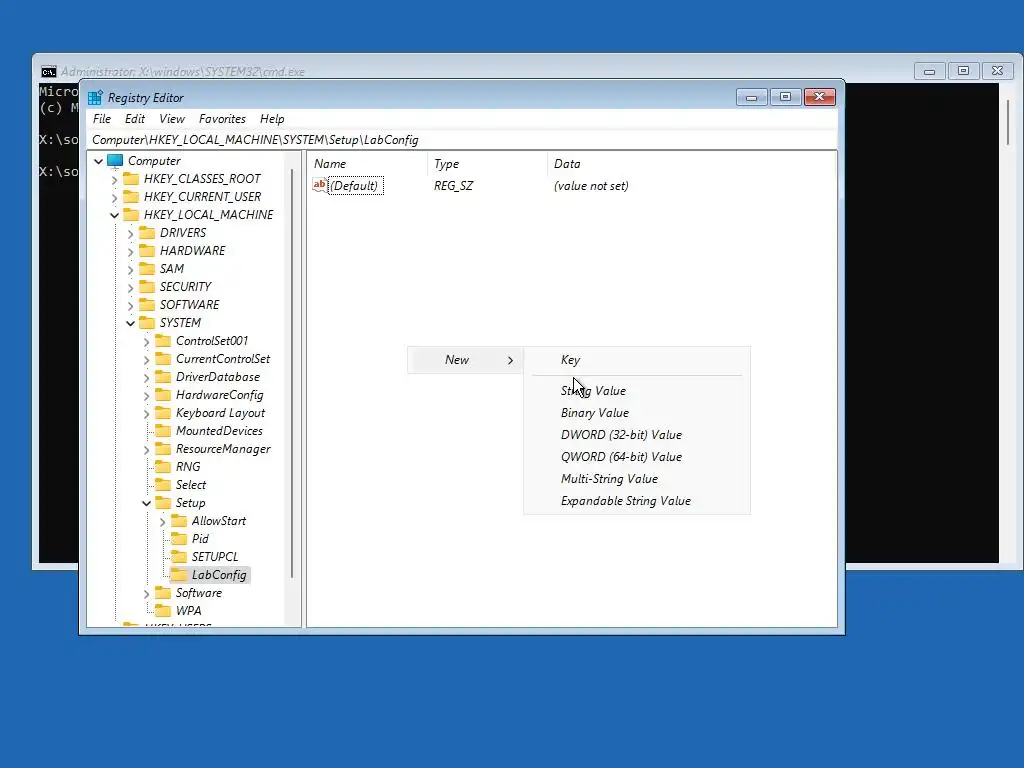Click the (Default) value string icon
Image resolution: width=1024 pixels, height=768 pixels.
click(x=319, y=185)
